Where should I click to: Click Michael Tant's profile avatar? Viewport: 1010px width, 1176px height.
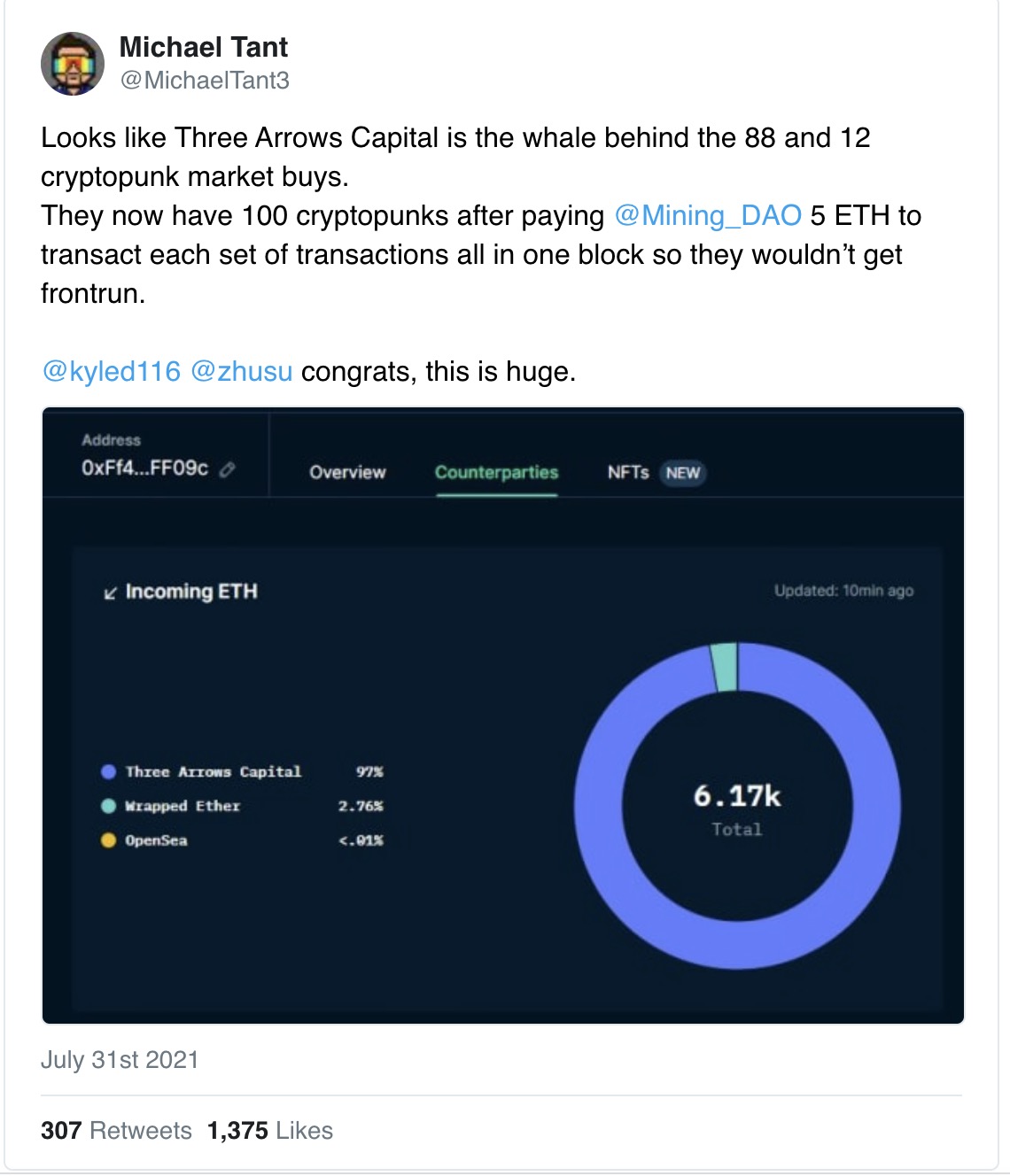[x=73, y=64]
